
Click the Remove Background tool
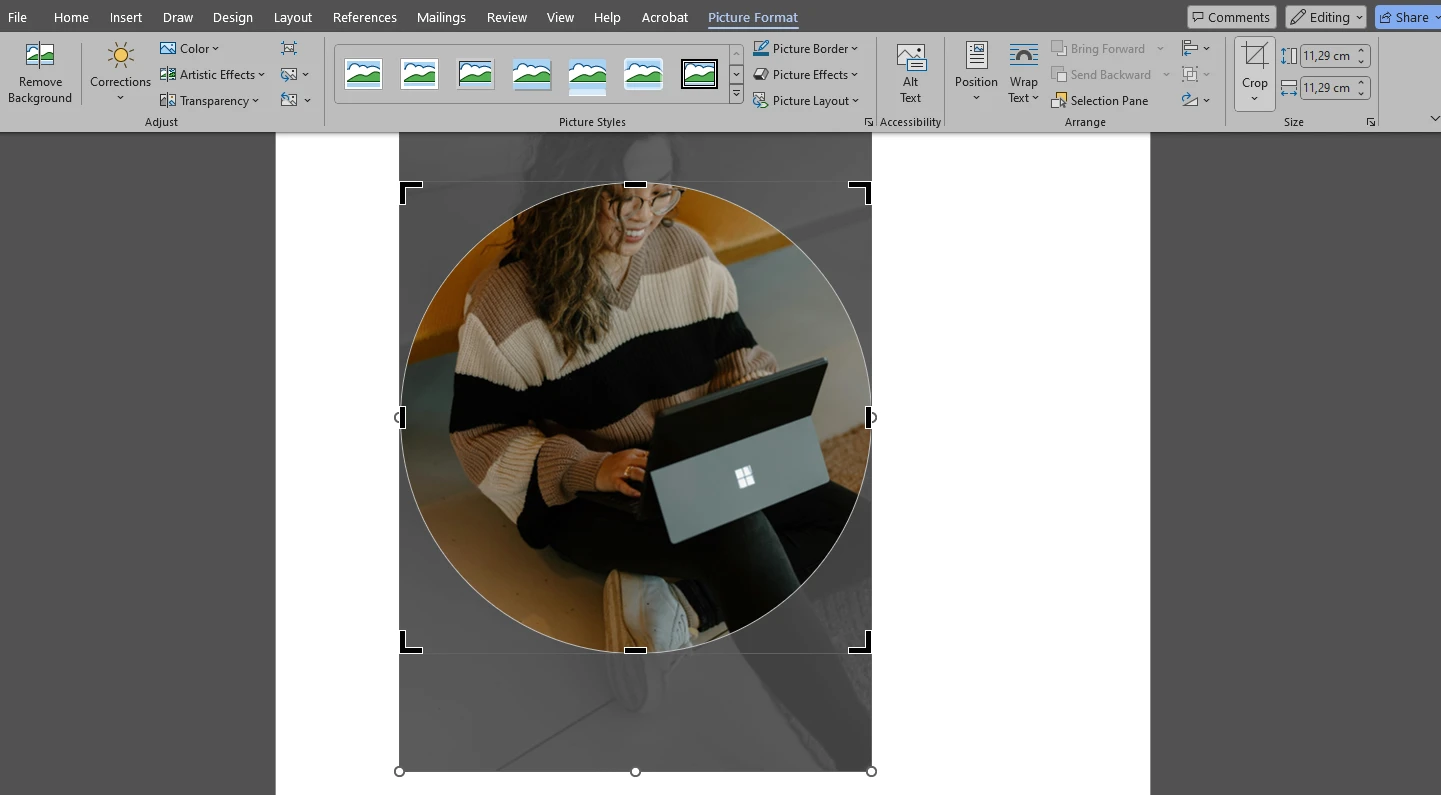coord(40,73)
